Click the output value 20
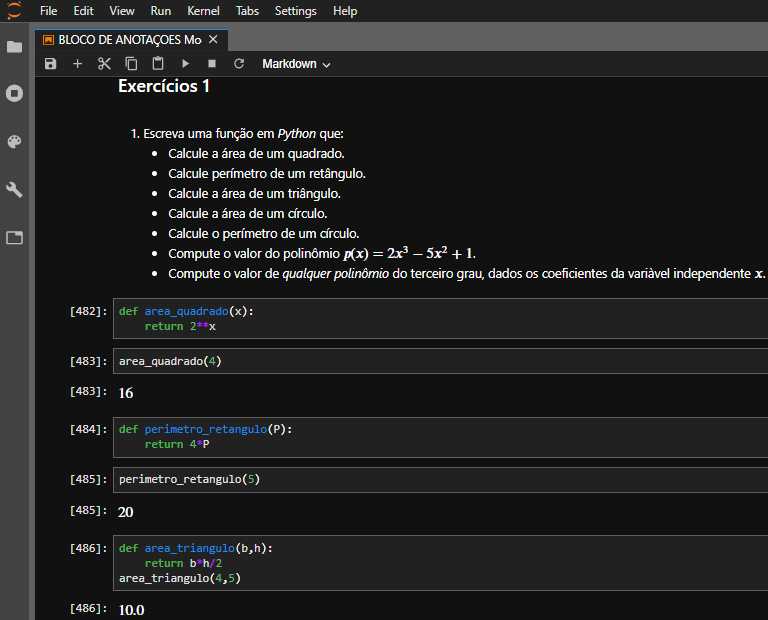 point(125,512)
